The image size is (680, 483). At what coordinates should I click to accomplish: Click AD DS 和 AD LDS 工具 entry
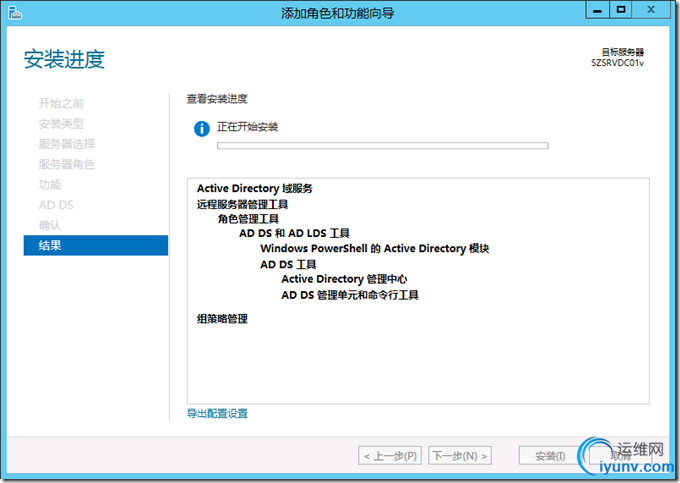point(294,233)
